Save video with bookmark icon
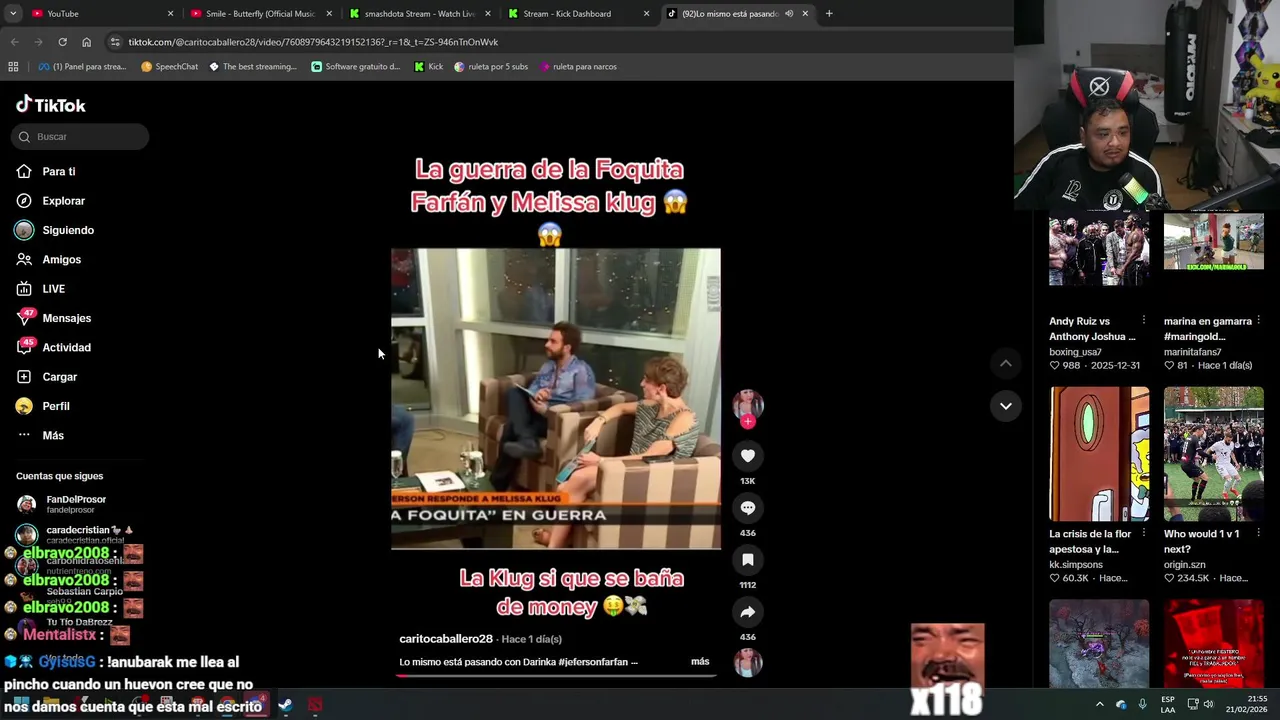The width and height of the screenshot is (1280, 720). pyautogui.click(x=747, y=560)
